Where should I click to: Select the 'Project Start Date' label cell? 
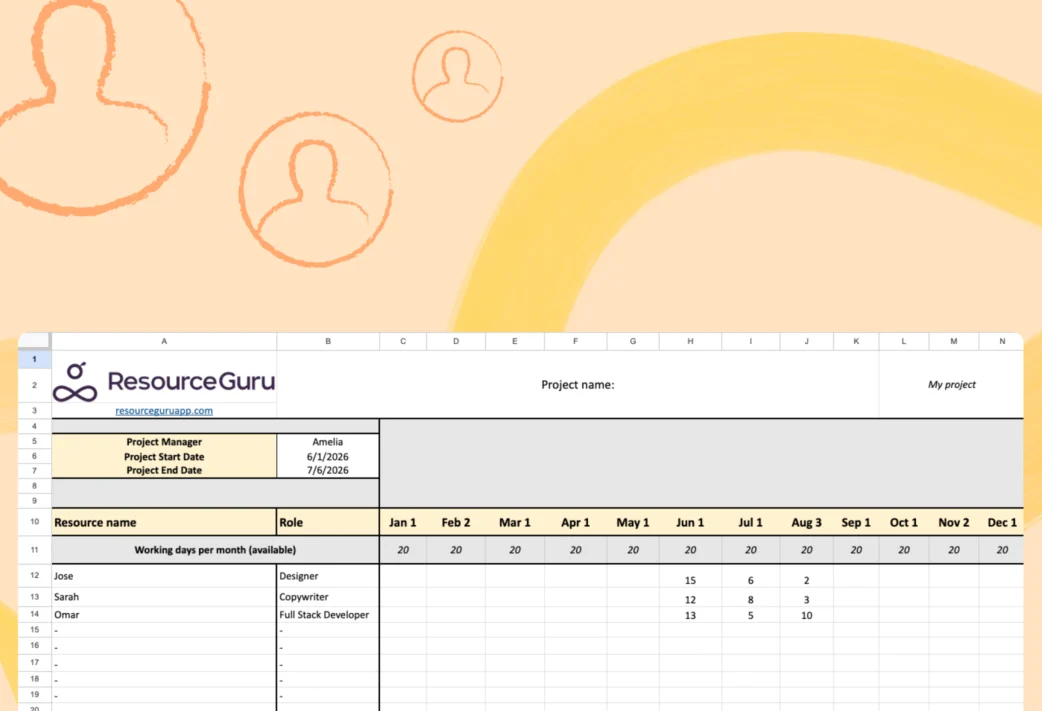pos(164,457)
